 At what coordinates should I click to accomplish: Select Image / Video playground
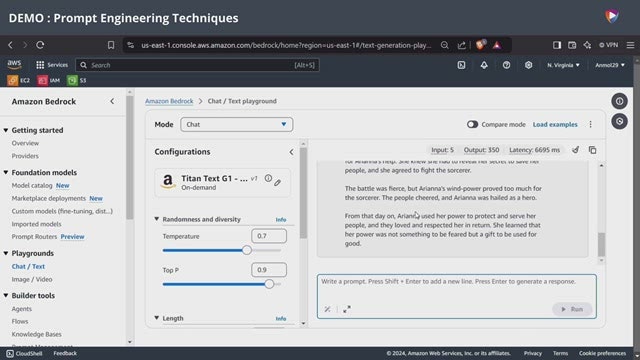(32, 279)
